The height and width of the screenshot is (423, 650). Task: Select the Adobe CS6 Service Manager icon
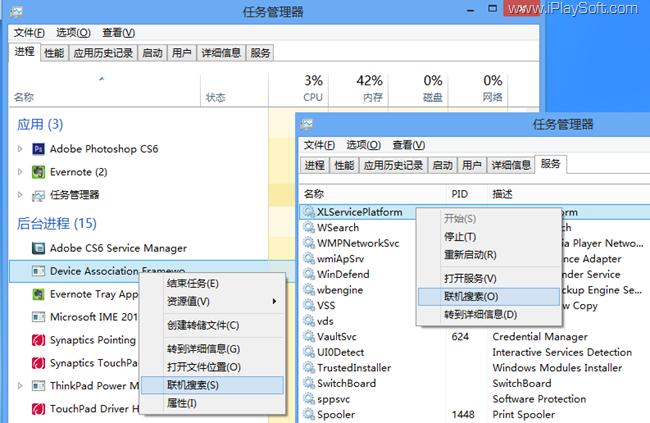tap(39, 248)
